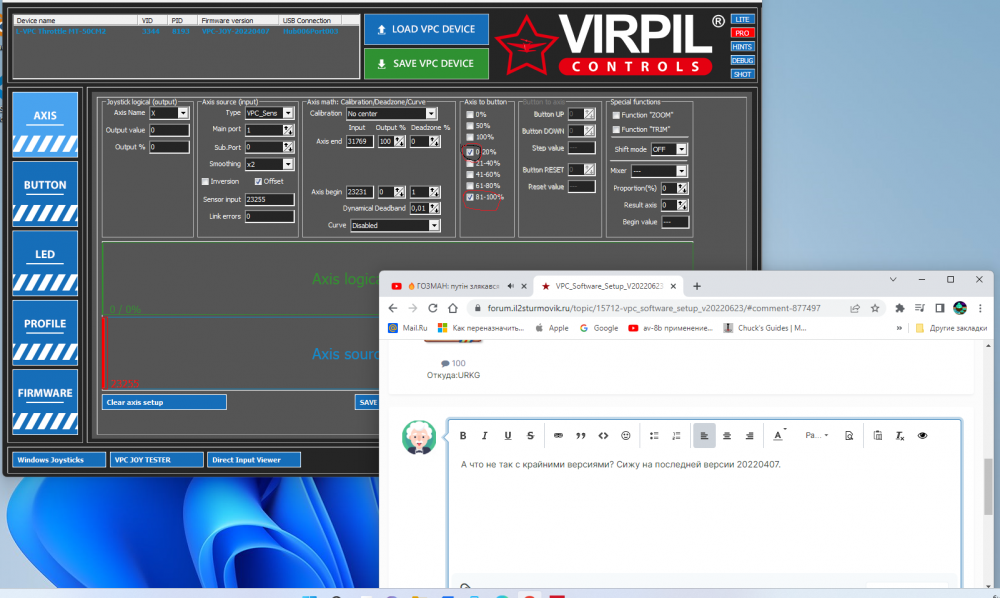Toggle strikethrough in forum editor
Viewport: 1000px width, 598px height.
coord(530,435)
